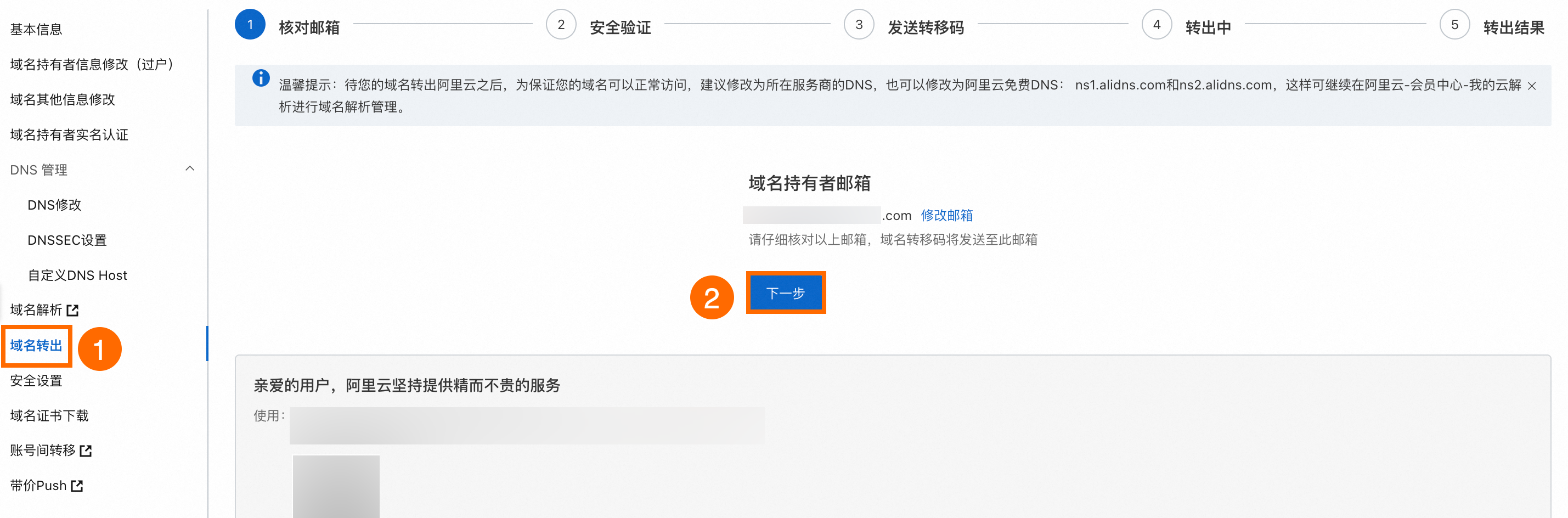The image size is (1568, 518).
Task: Select 域名转出 in the sidebar
Action: click(36, 346)
